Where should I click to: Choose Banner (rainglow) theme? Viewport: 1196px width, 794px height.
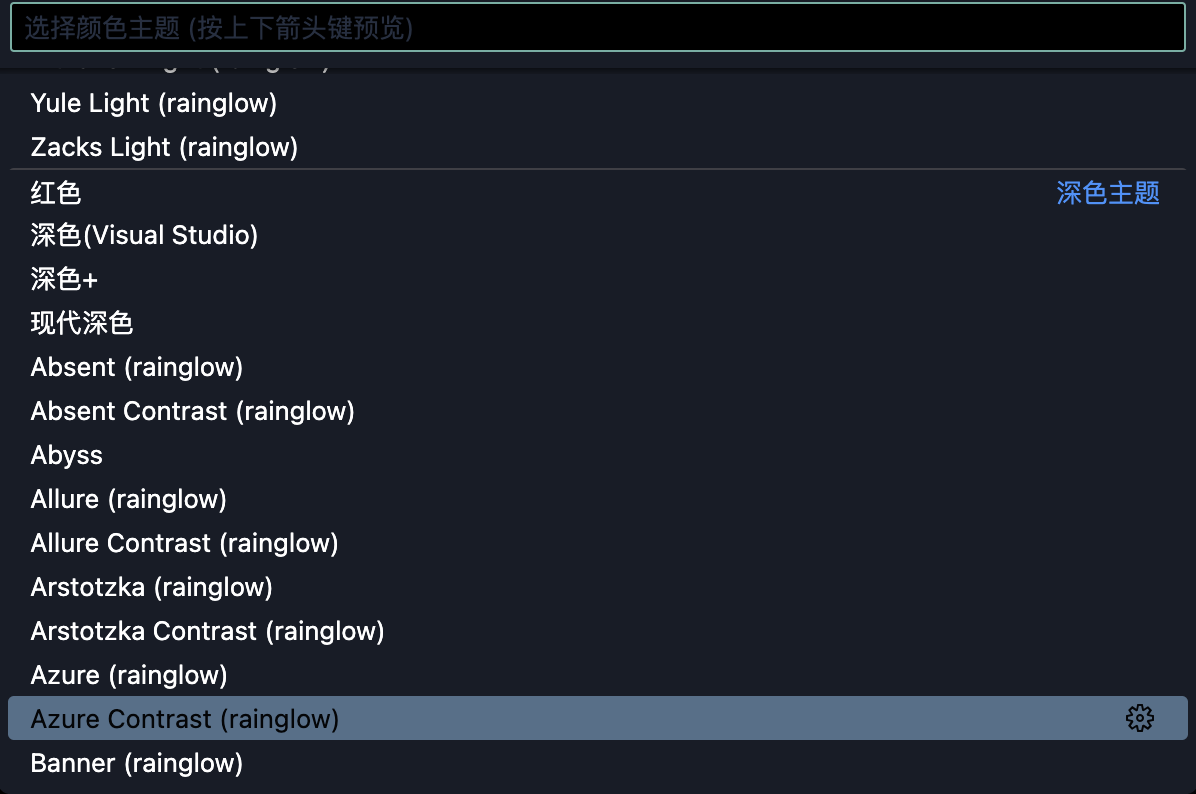[598, 763]
